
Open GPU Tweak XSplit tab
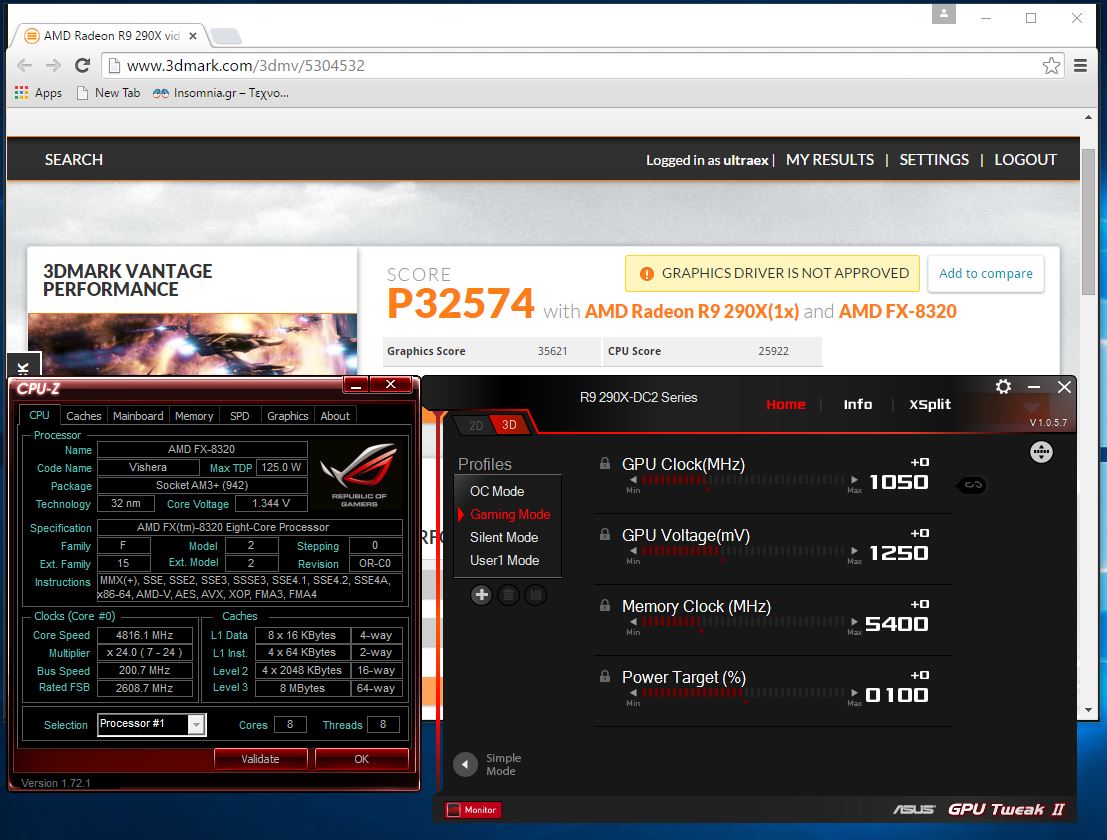point(930,404)
